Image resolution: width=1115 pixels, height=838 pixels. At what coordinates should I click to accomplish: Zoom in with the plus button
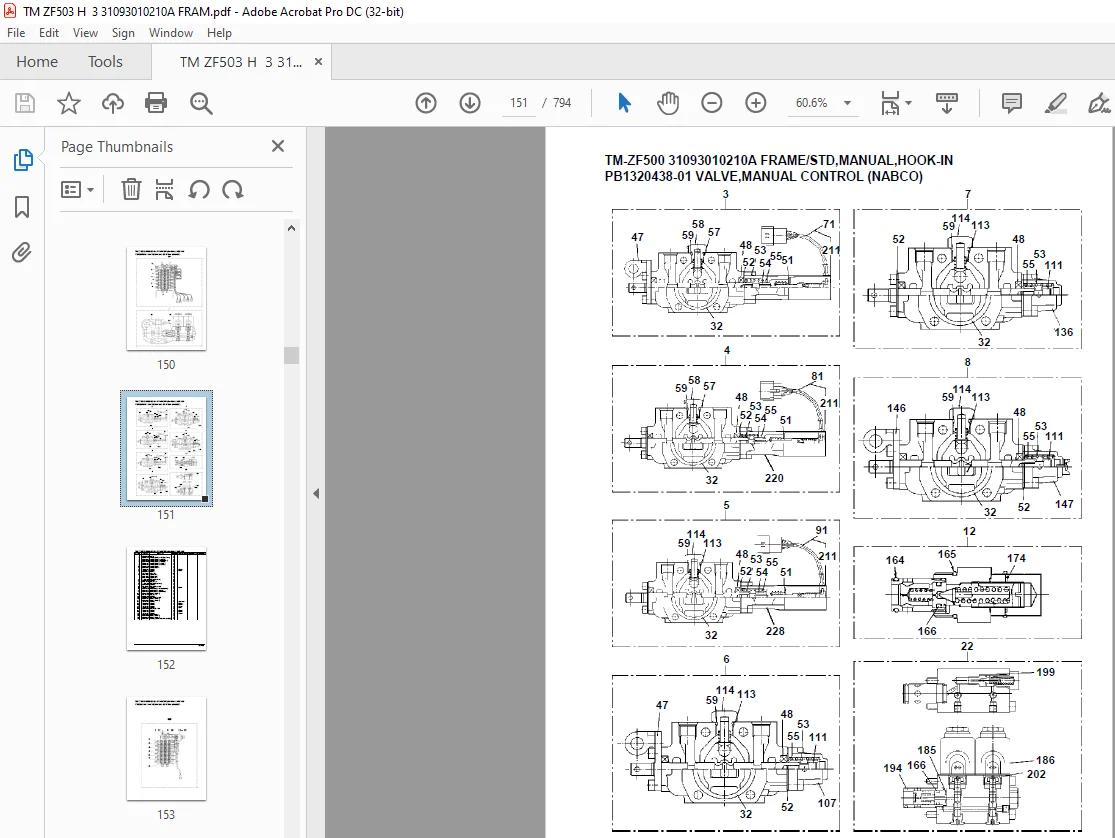[755, 103]
